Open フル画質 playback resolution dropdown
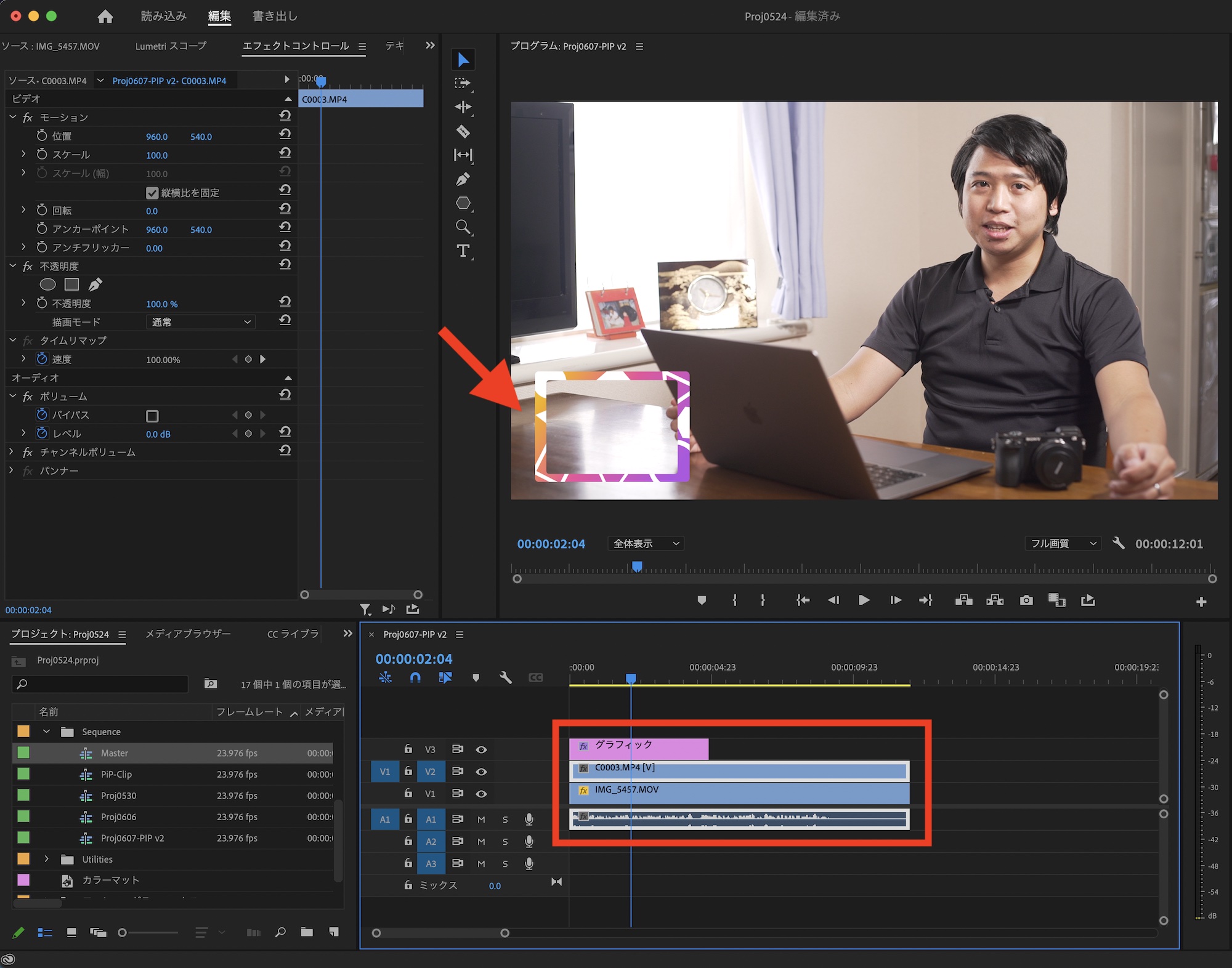This screenshot has height=968, width=1232. [1063, 544]
